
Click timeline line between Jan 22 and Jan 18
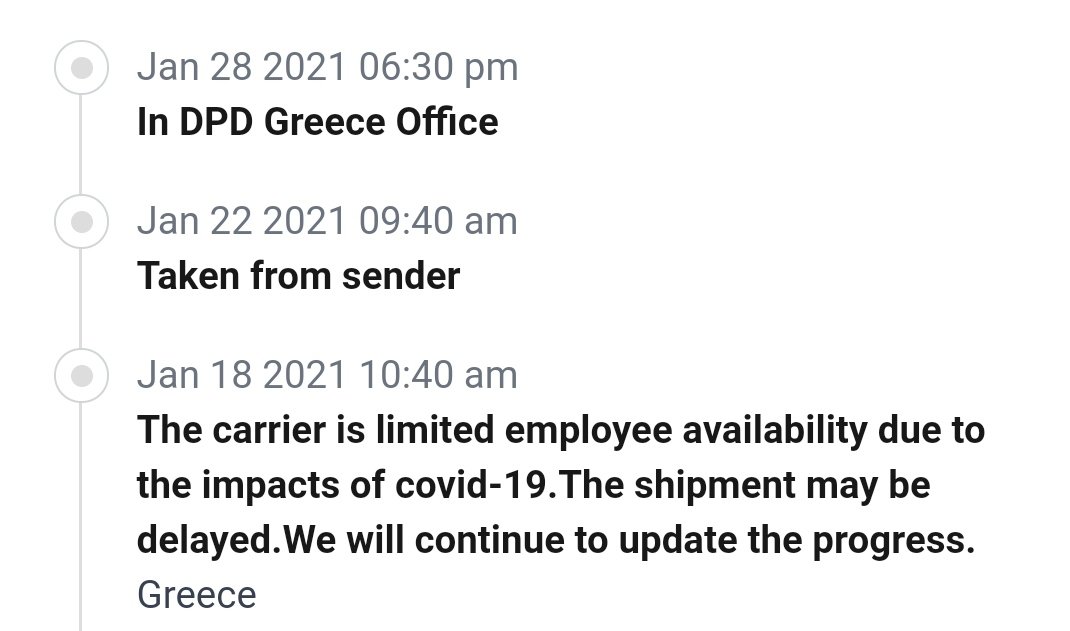(81, 299)
